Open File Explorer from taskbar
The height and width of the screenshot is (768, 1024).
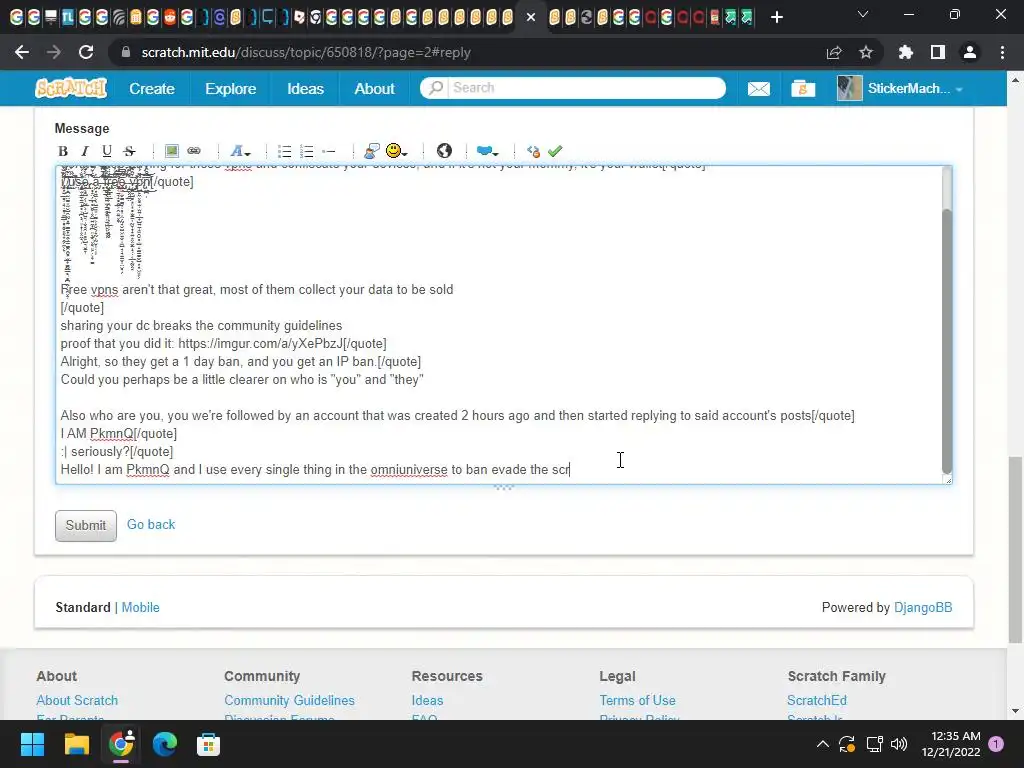[x=76, y=744]
